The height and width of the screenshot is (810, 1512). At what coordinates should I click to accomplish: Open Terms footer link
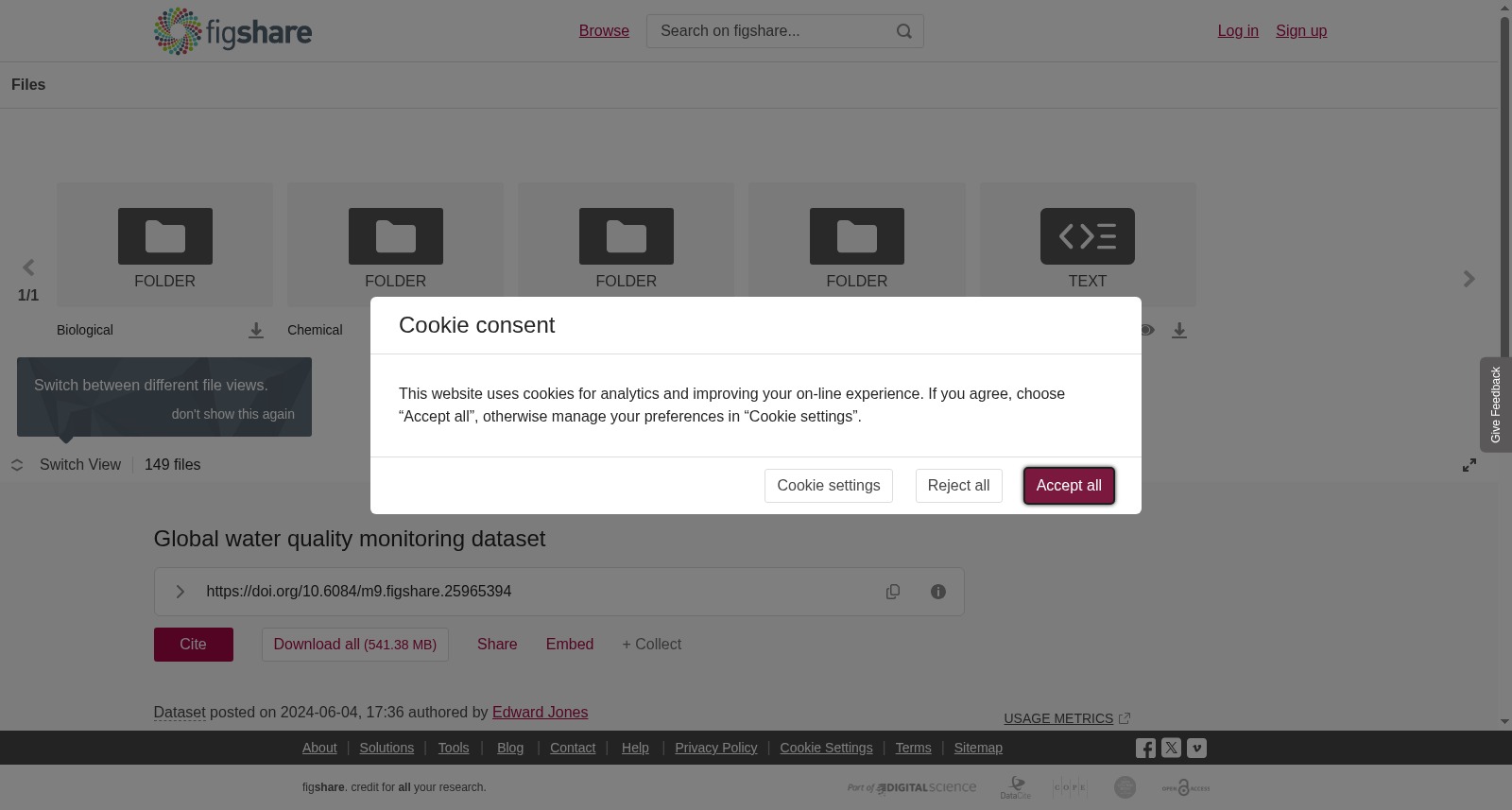point(913,748)
